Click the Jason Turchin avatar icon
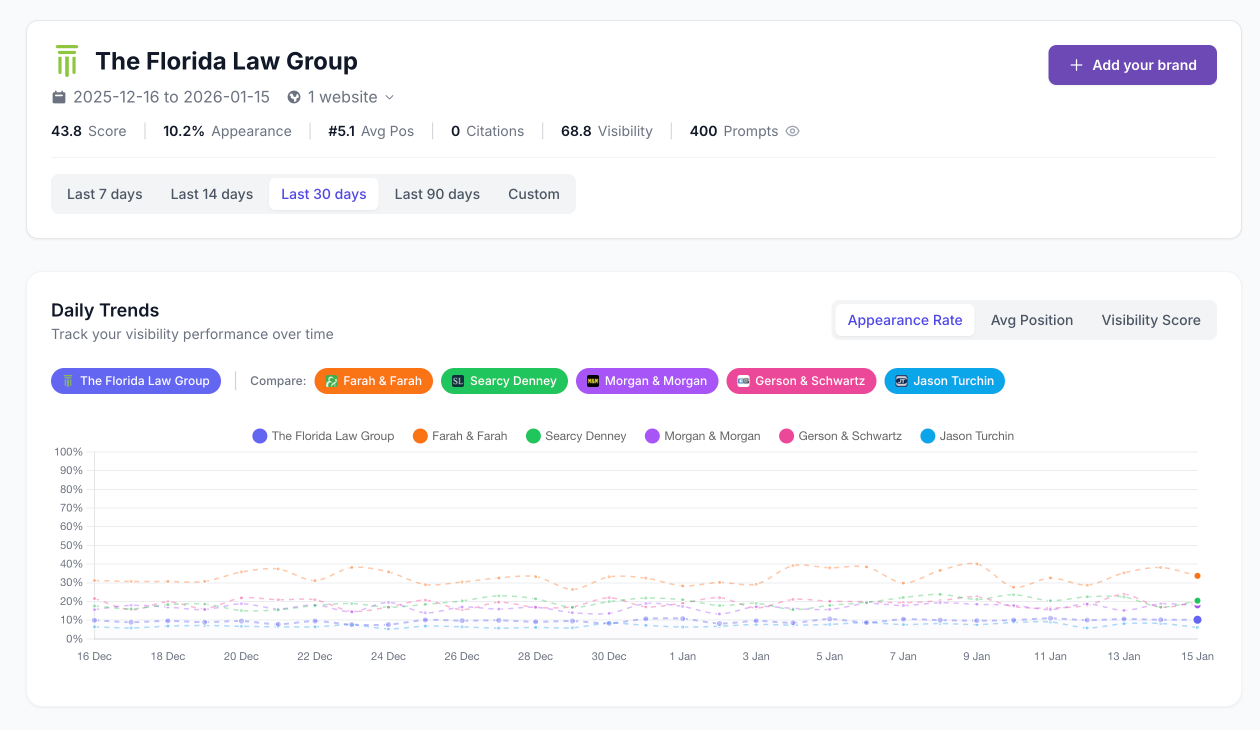 (901, 381)
